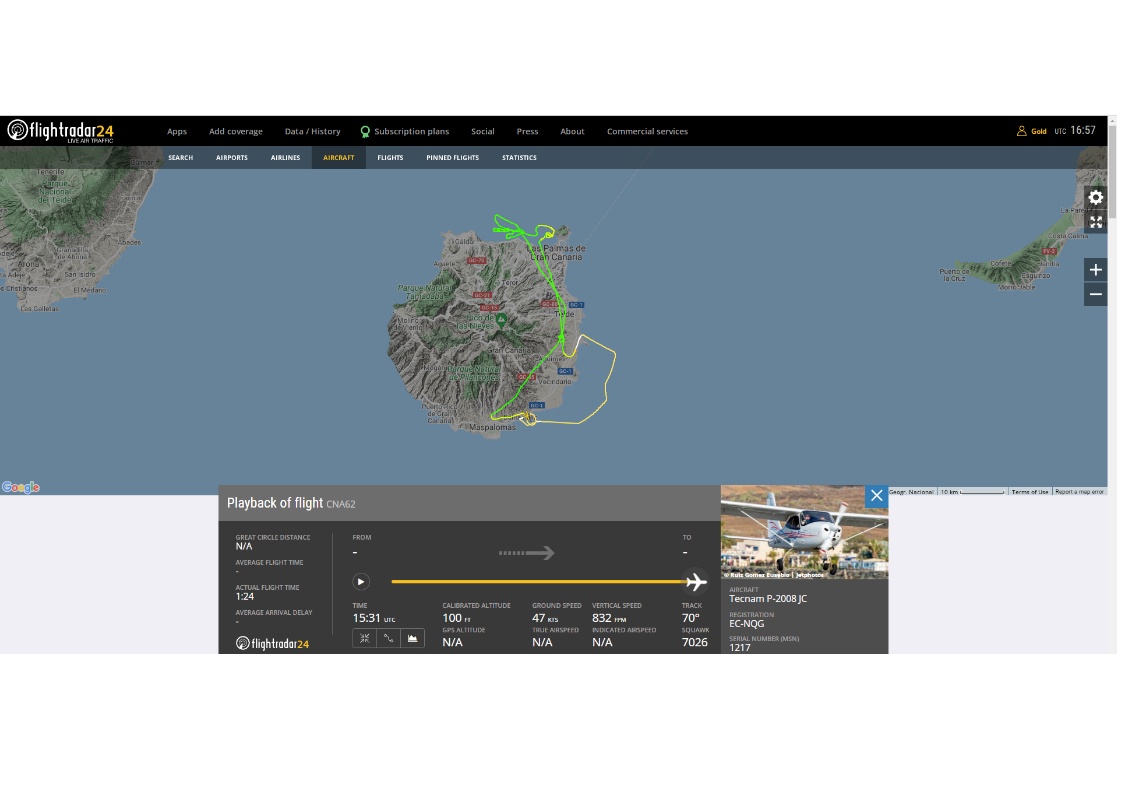Click Report a map error link
1123x794 pixels.
click(x=1079, y=492)
